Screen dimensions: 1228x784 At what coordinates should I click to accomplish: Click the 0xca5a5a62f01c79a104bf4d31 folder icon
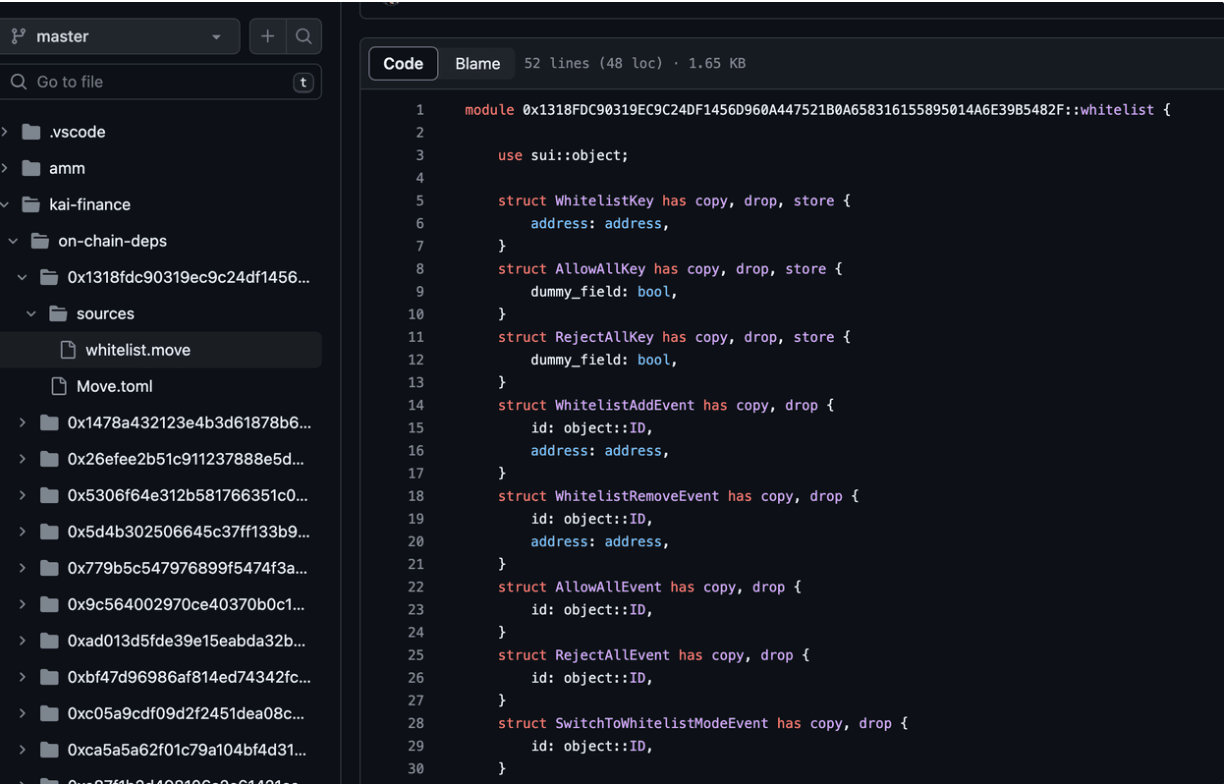pos(49,750)
